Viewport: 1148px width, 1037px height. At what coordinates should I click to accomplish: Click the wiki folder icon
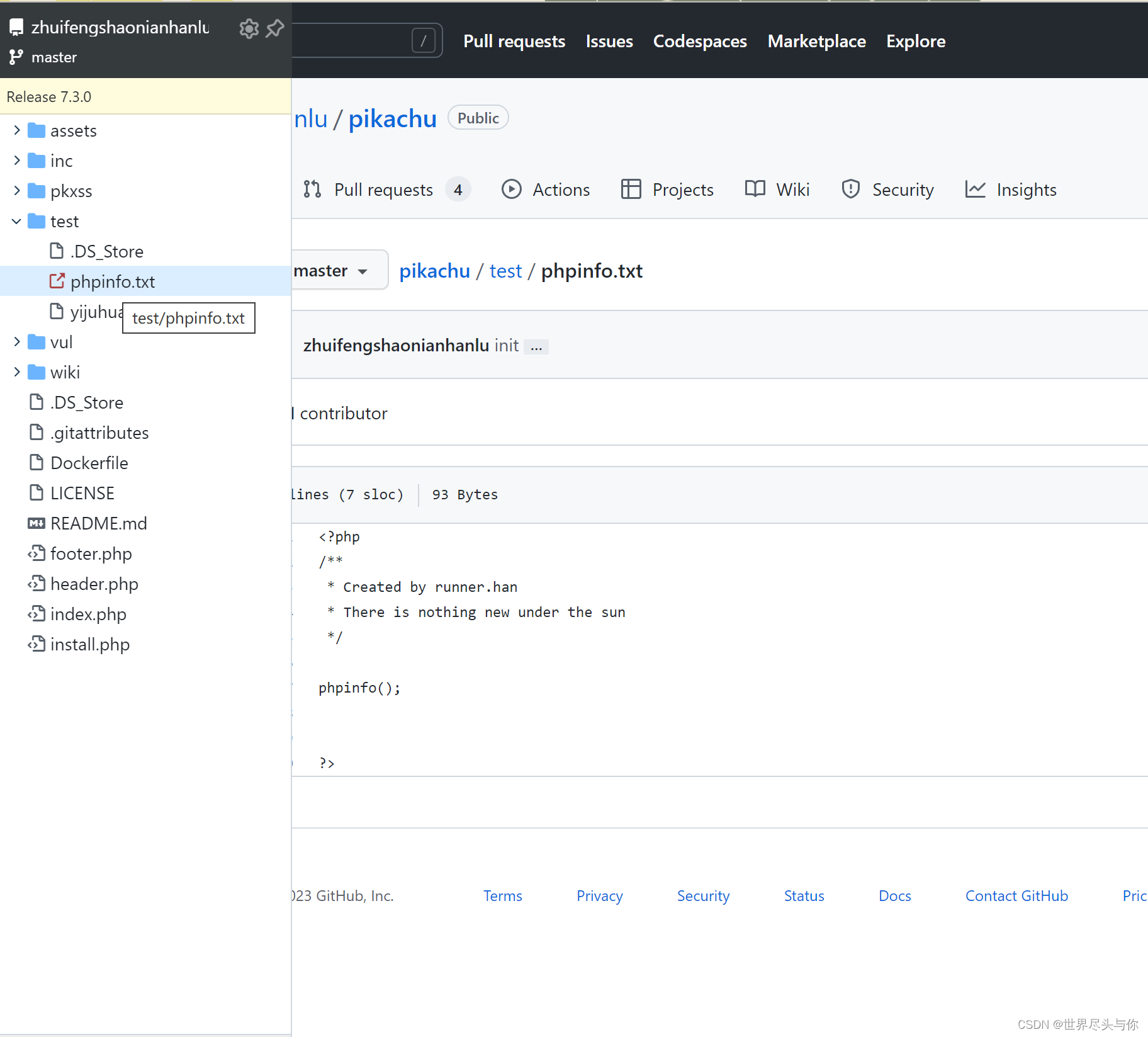pyautogui.click(x=37, y=372)
